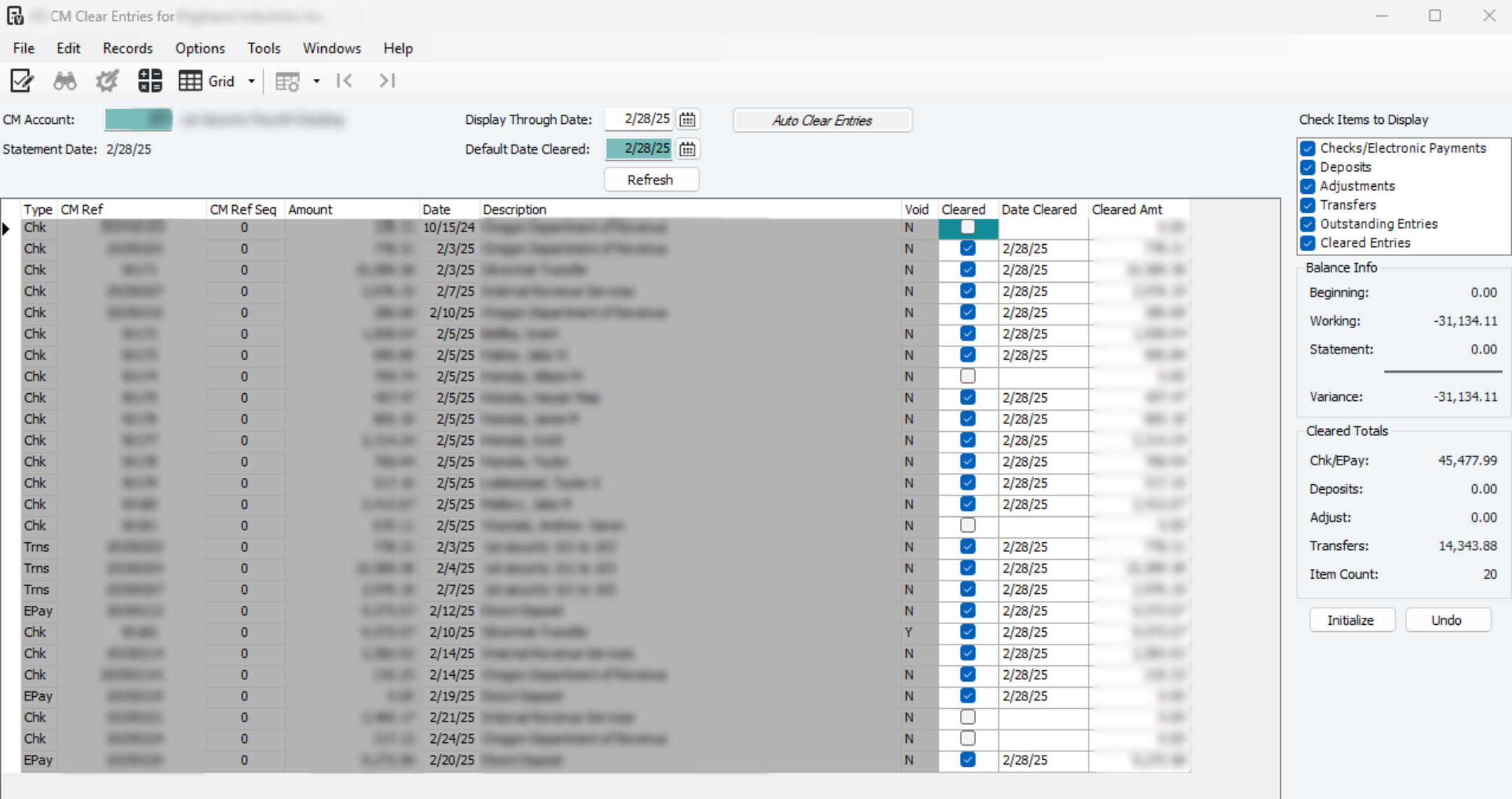Viewport: 1512px width, 799px height.
Task: Jump to first record arrow icon
Action: point(344,81)
